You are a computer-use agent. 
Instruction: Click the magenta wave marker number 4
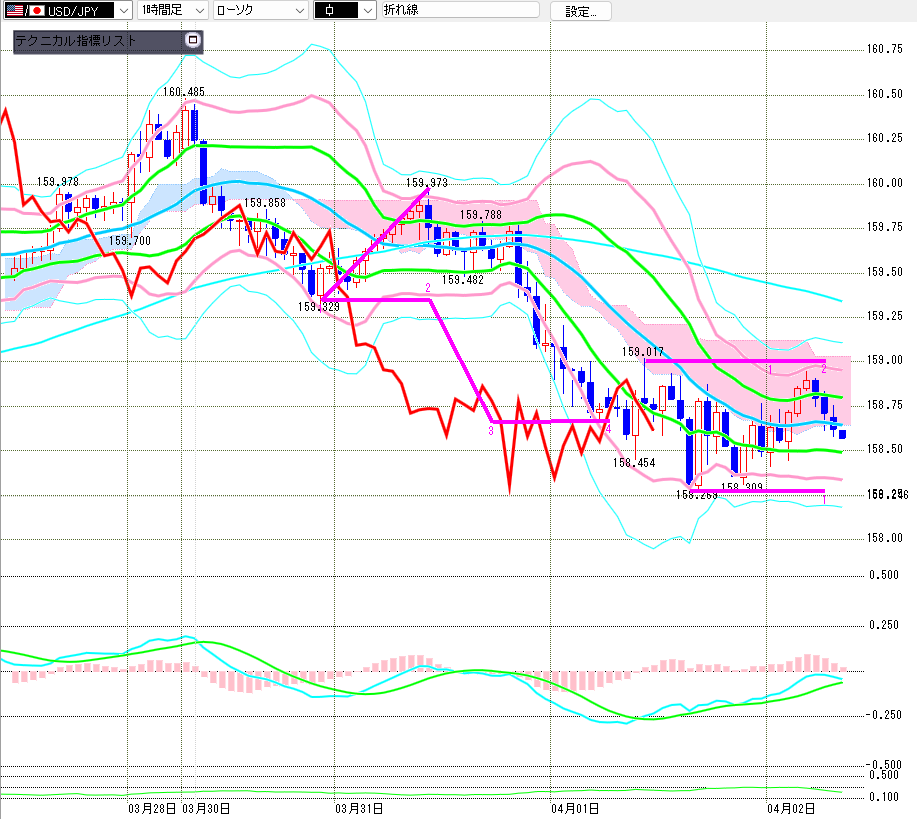[608, 428]
